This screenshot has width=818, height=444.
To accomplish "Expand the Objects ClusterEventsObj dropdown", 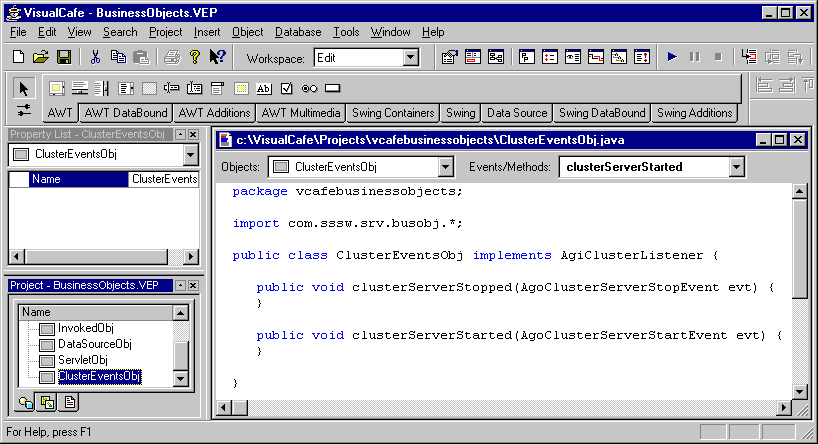I will (x=446, y=167).
